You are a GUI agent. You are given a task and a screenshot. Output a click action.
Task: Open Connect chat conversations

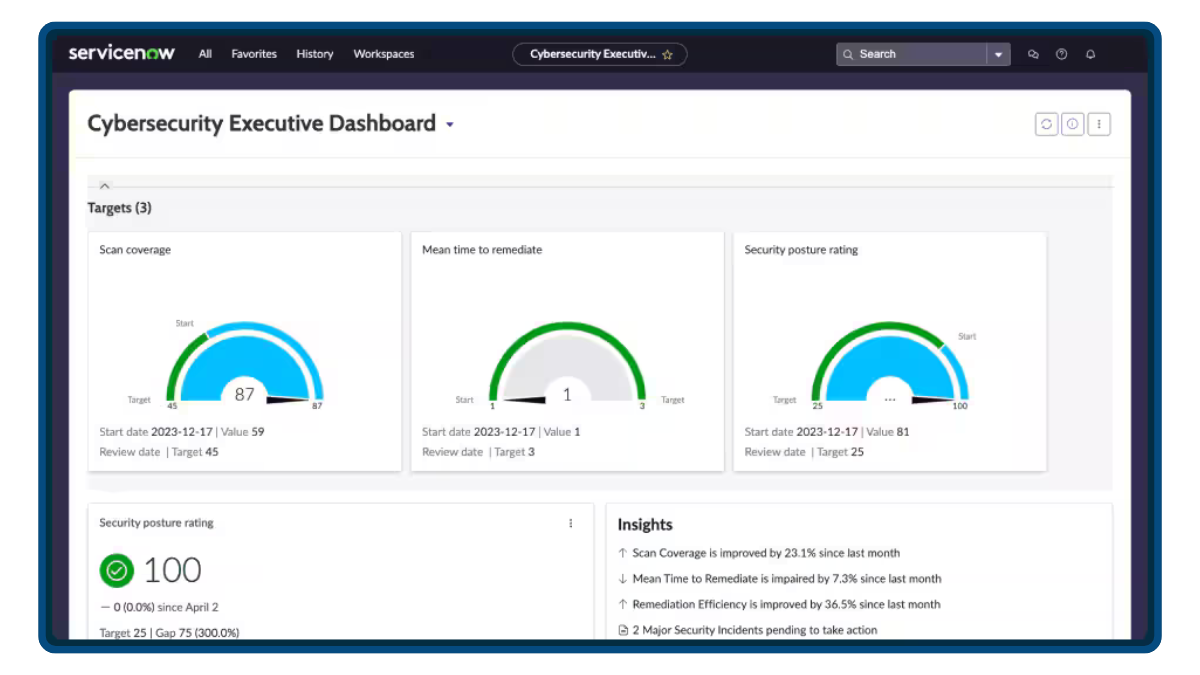1033,53
